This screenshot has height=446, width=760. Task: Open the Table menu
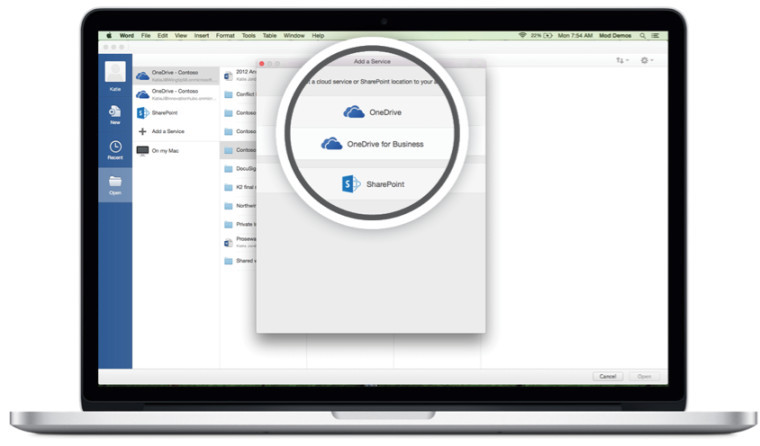269,35
